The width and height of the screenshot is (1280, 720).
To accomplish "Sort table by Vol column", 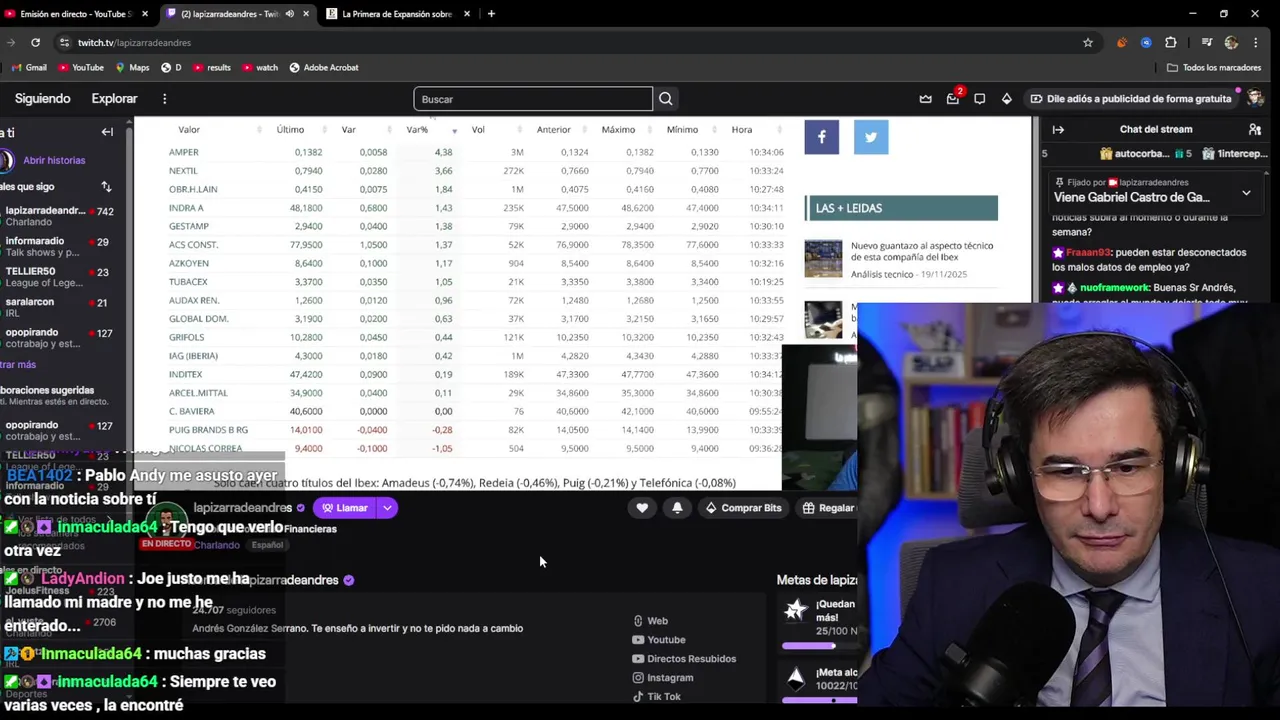I will (x=478, y=130).
